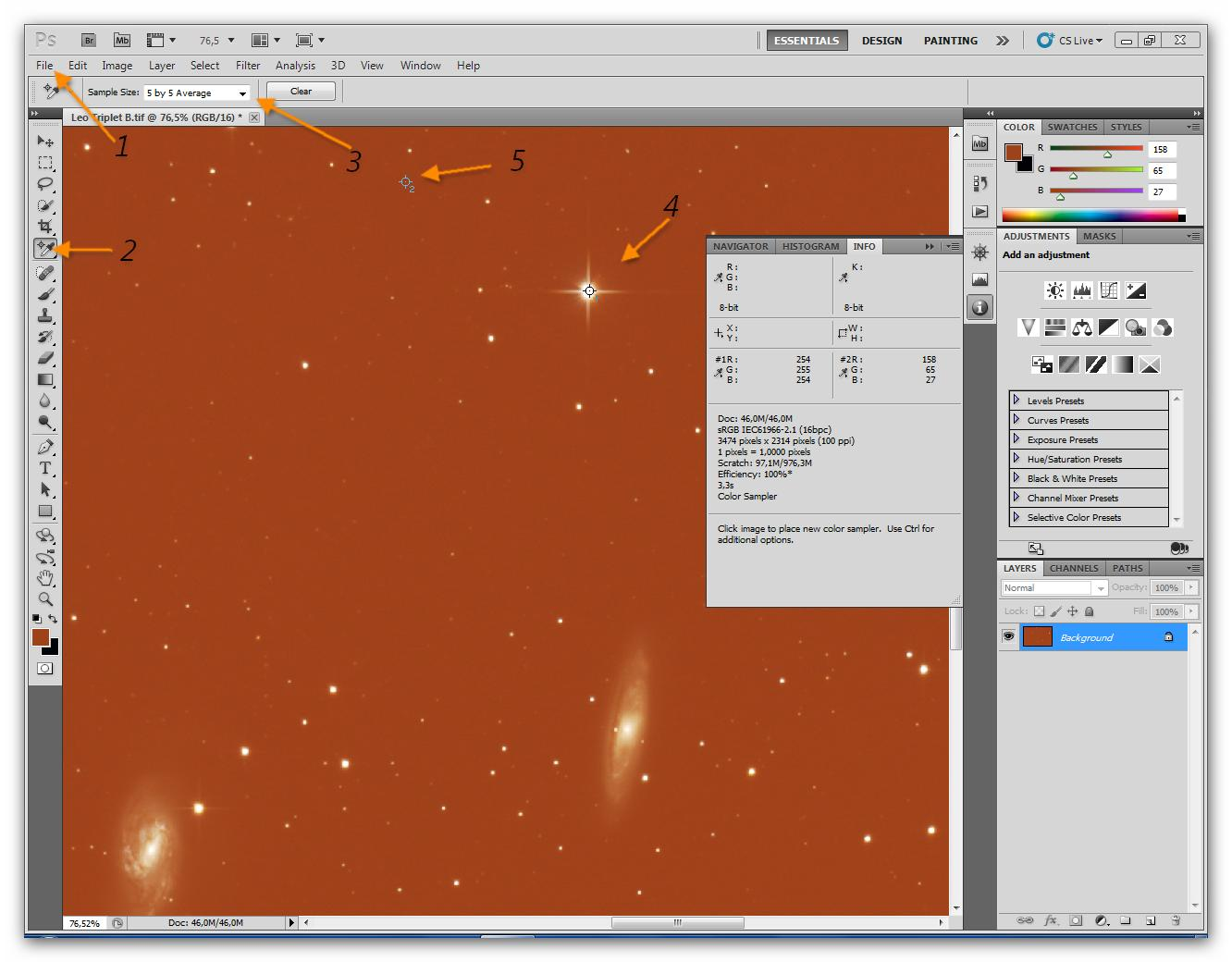The width and height of the screenshot is (1232, 962).
Task: Add a Levels adjustment
Action: tap(1081, 290)
